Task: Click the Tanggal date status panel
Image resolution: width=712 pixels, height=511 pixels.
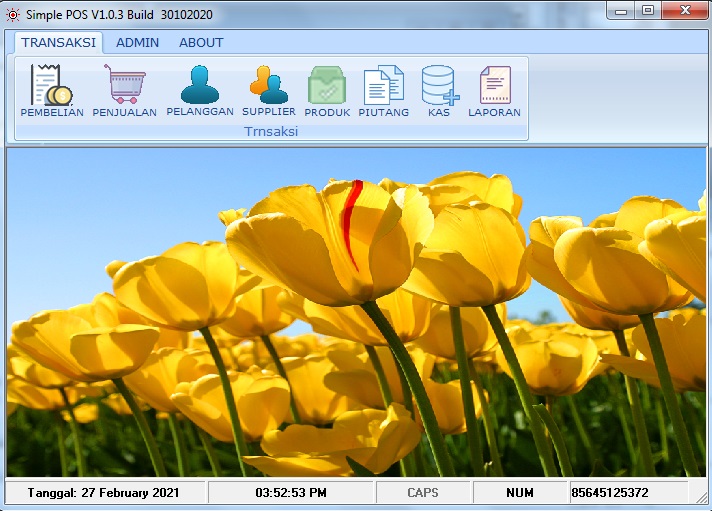Action: click(106, 493)
